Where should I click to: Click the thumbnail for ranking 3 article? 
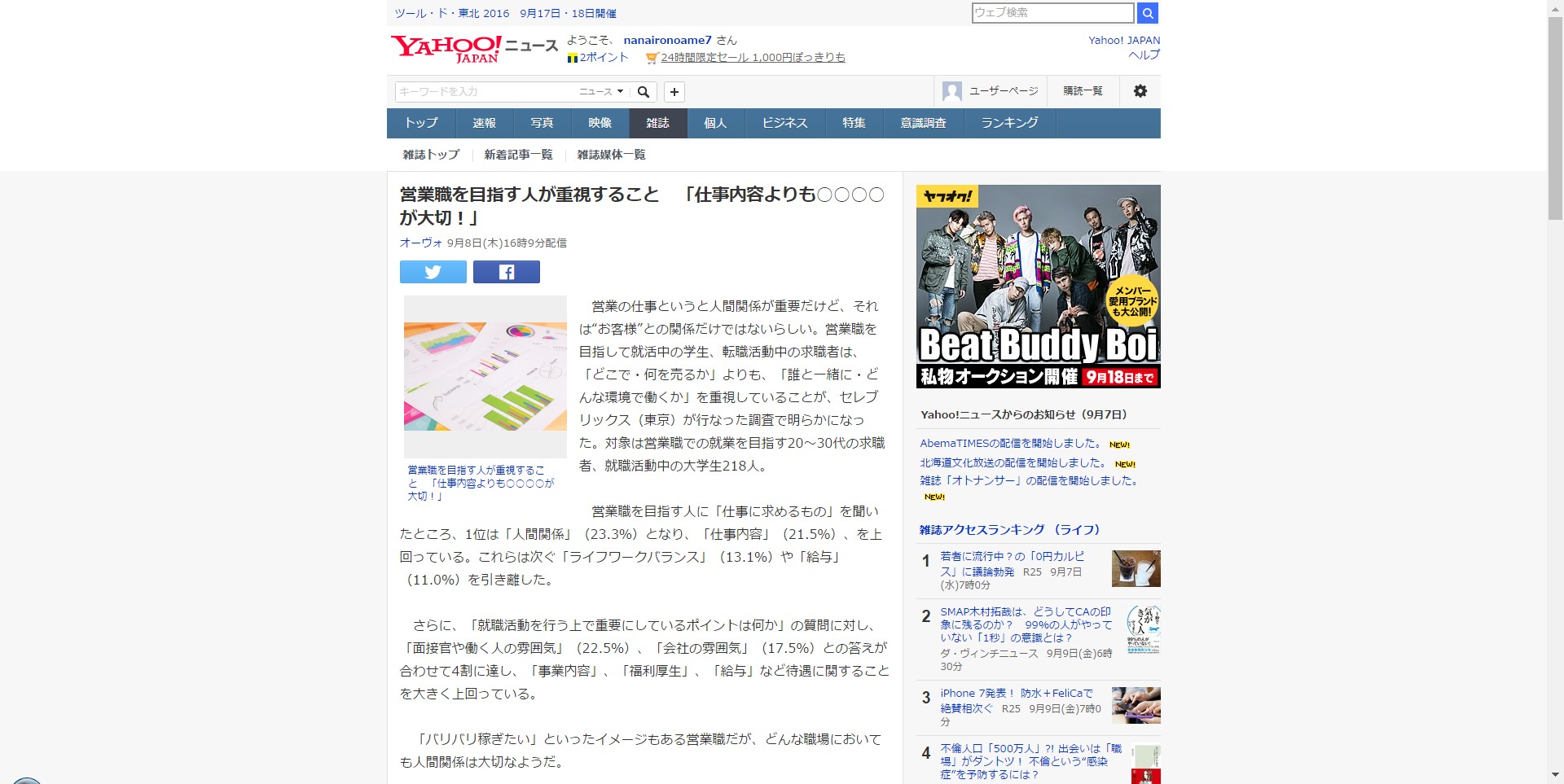click(x=1136, y=705)
